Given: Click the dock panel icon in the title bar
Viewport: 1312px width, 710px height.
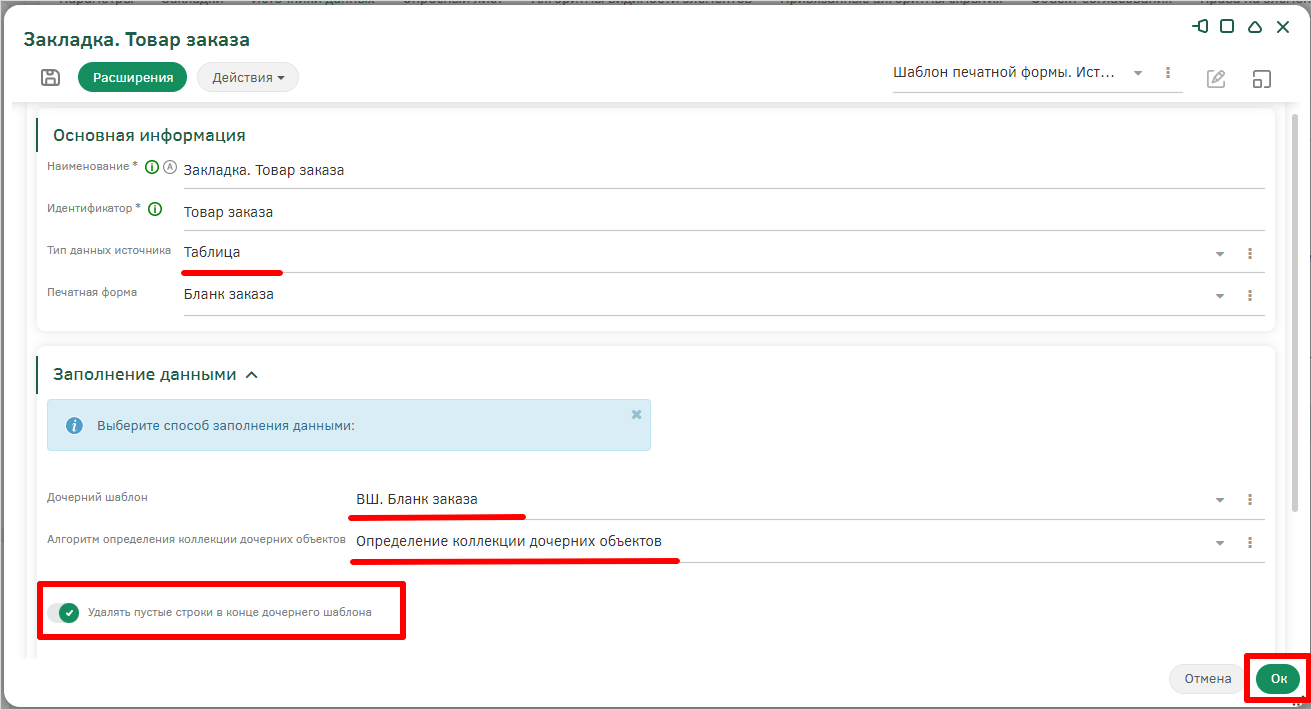Looking at the screenshot, I should click(1201, 27).
